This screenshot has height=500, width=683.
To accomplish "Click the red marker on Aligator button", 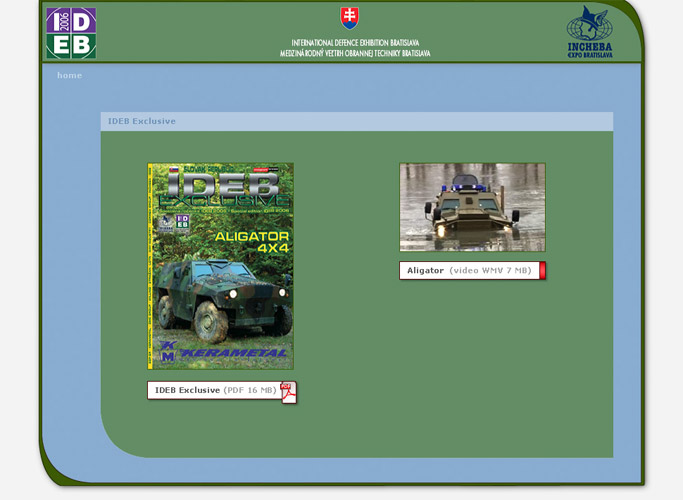I will click(543, 270).
